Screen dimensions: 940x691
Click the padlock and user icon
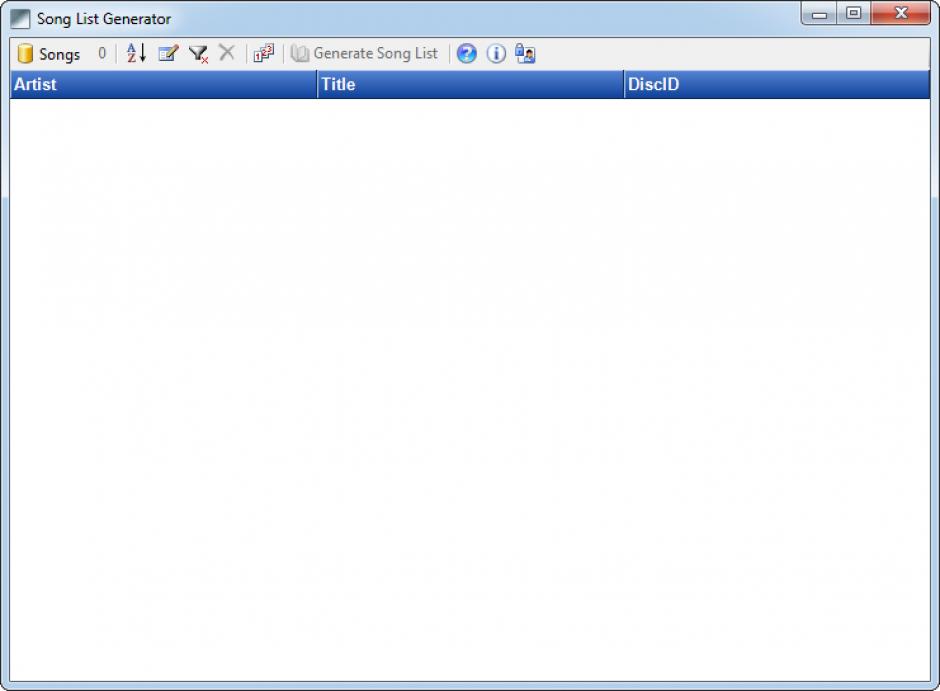525,54
